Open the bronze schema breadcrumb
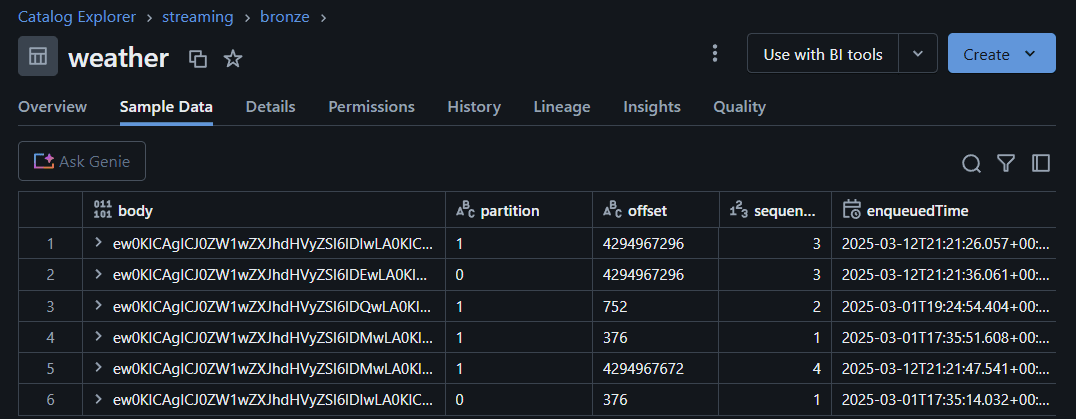Image resolution: width=1076 pixels, height=419 pixels. pyautogui.click(x=285, y=16)
